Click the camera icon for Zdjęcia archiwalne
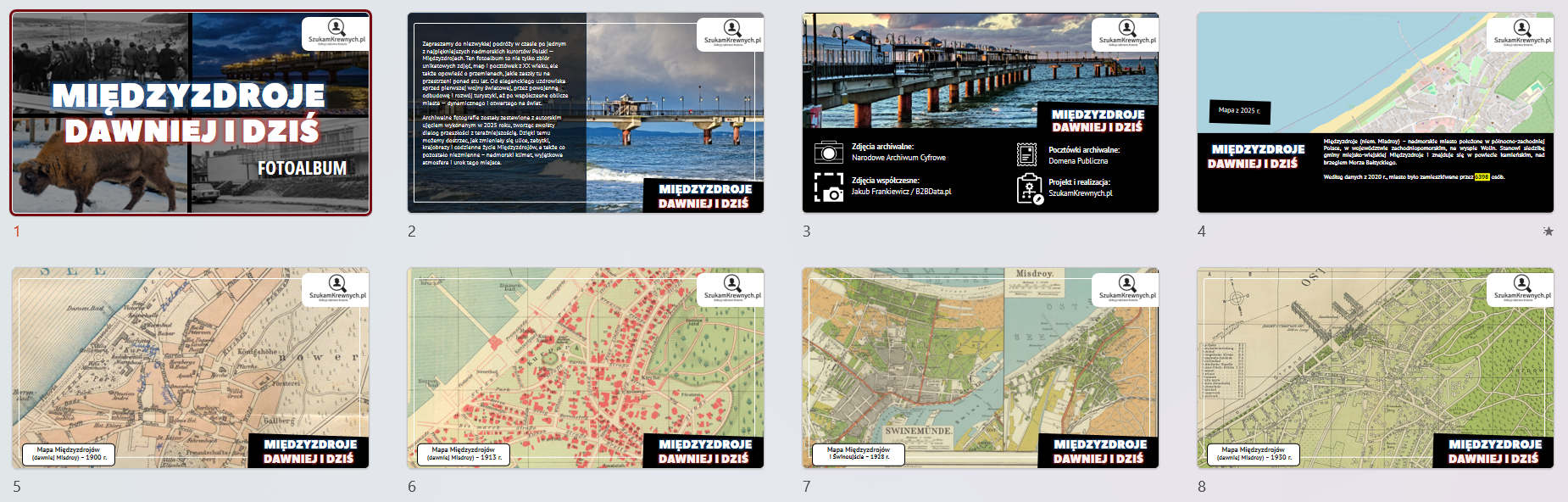Screen dimensions: 1568x502 point(828,153)
